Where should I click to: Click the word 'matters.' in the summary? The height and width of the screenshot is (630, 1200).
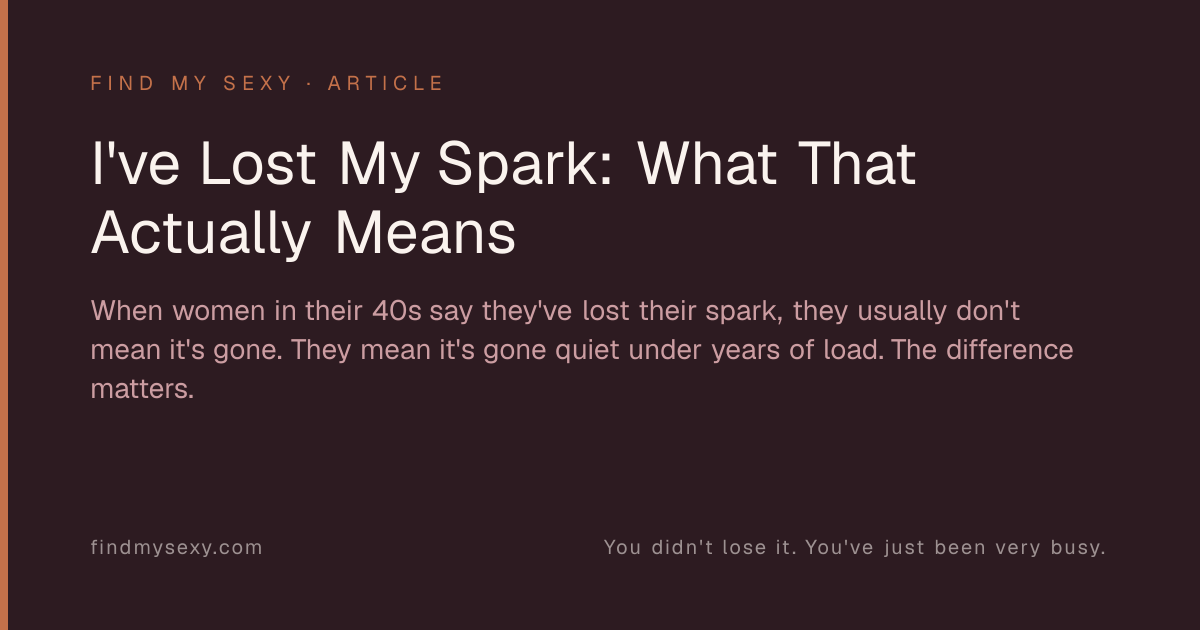[142, 389]
